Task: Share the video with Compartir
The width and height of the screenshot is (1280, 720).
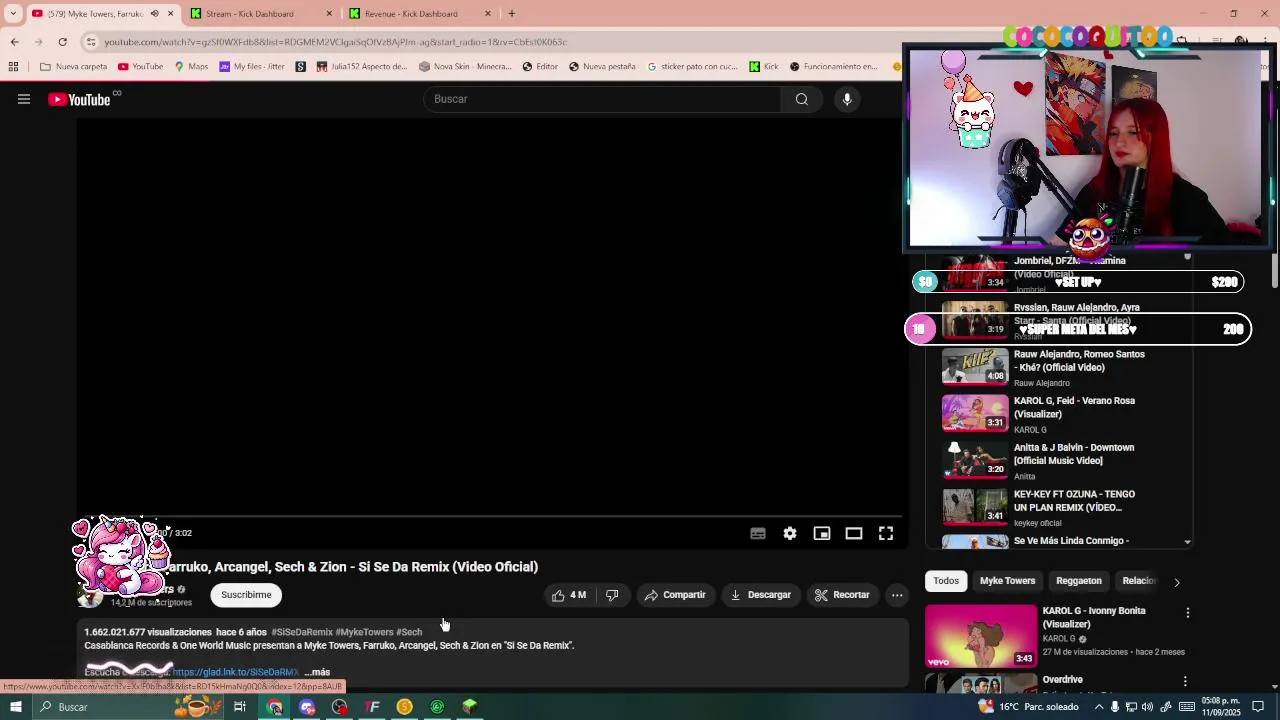Action: click(x=675, y=595)
